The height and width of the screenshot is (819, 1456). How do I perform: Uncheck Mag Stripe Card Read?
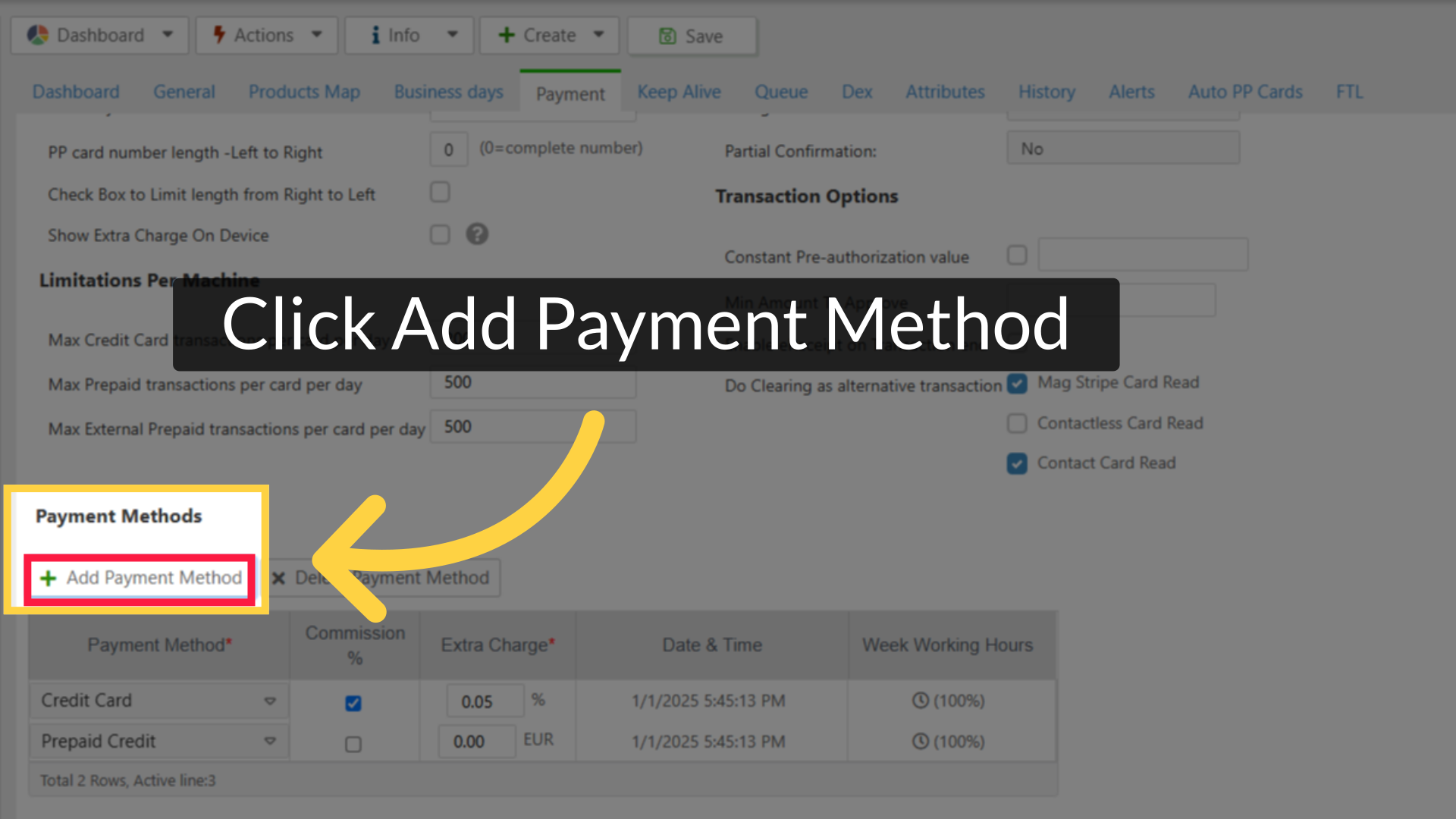point(1017,384)
